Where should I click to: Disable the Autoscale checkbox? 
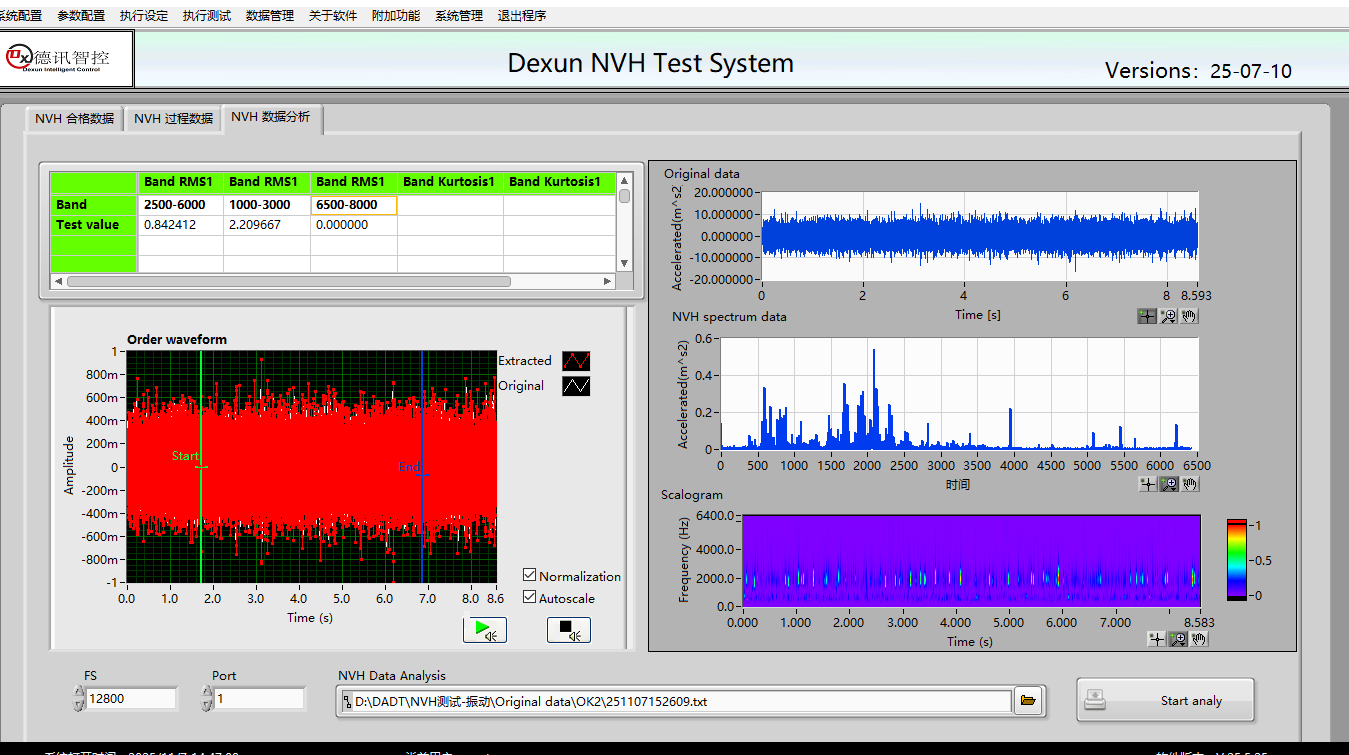coord(530,598)
